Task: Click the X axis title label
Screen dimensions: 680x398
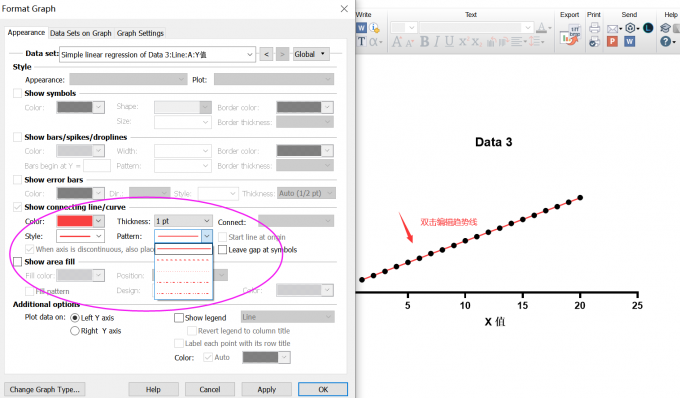Action: point(495,322)
